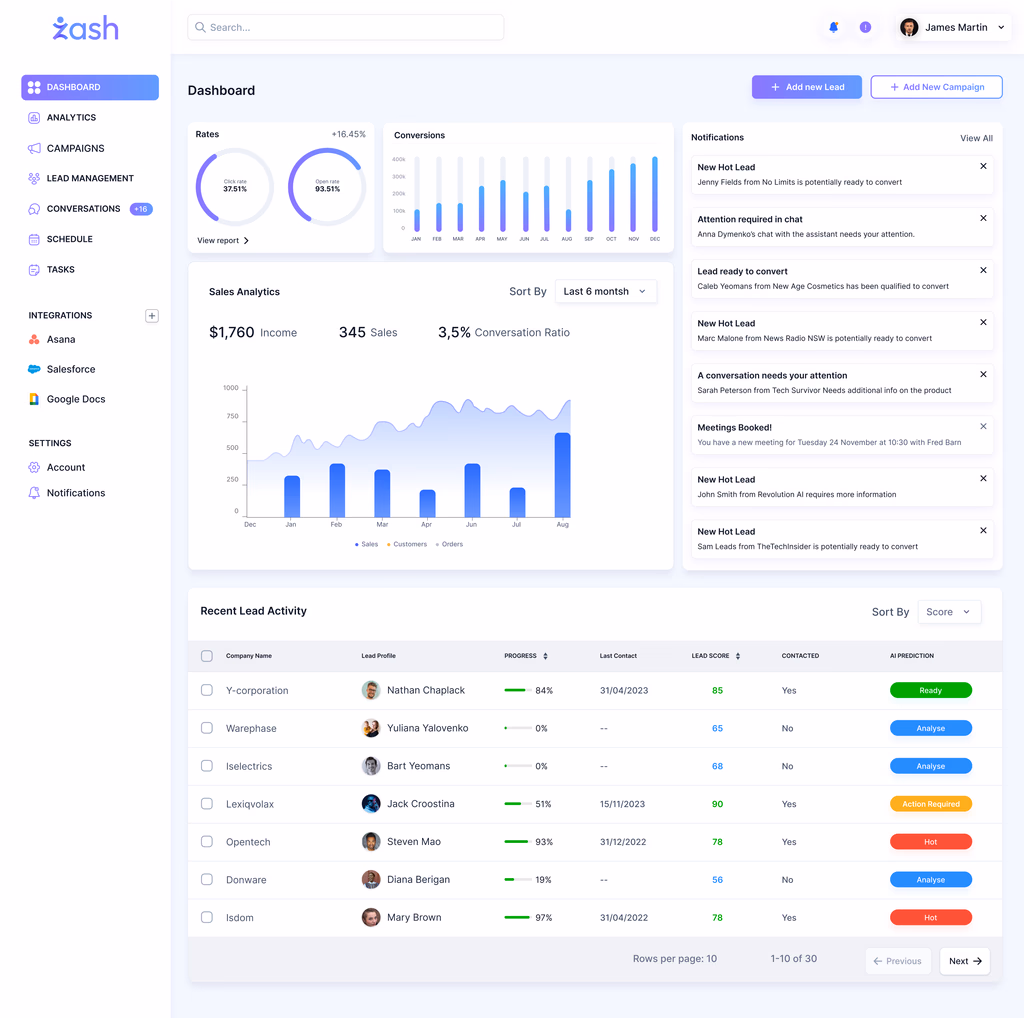
Task: Open Rows per page: 10 selector
Action: point(675,959)
